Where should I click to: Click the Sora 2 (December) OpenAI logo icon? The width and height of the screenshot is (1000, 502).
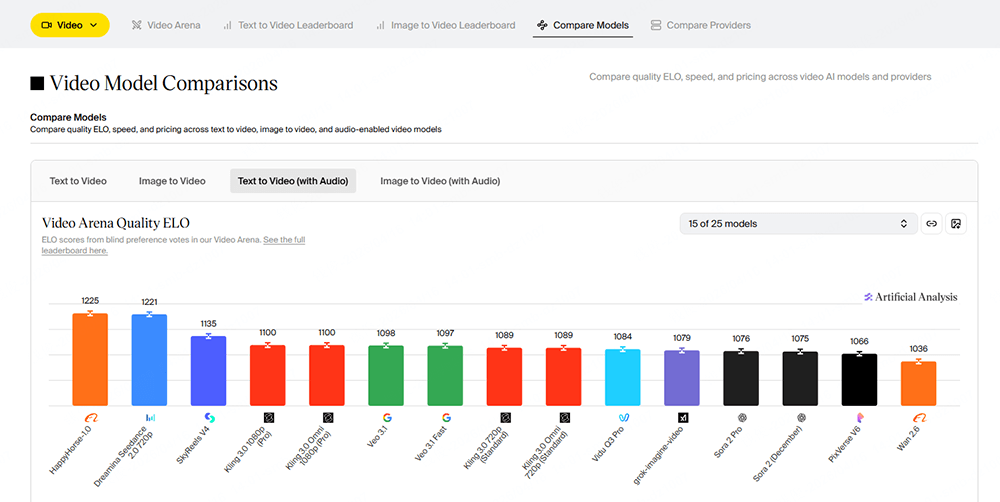pos(801,418)
